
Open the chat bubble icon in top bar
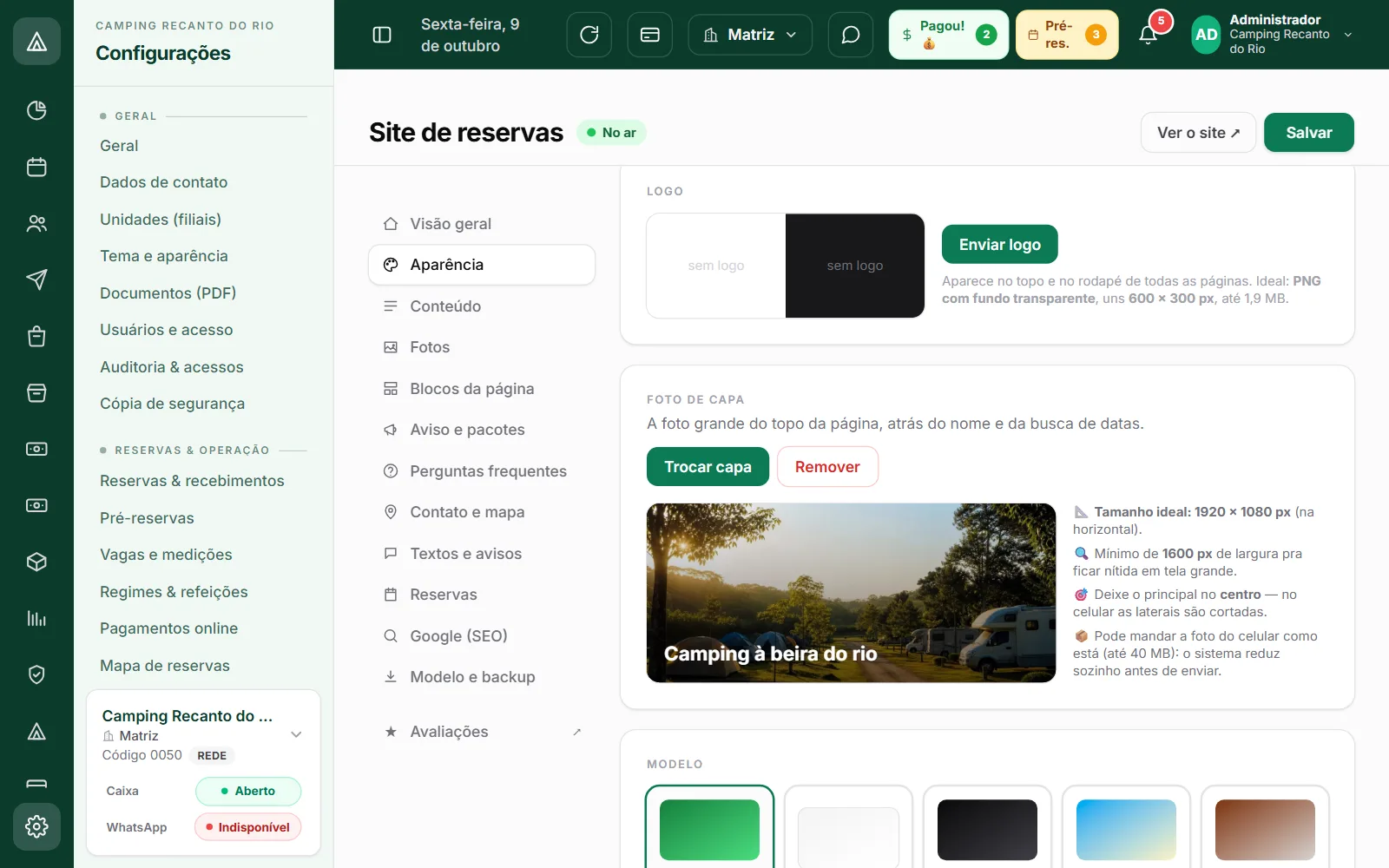pyautogui.click(x=851, y=35)
